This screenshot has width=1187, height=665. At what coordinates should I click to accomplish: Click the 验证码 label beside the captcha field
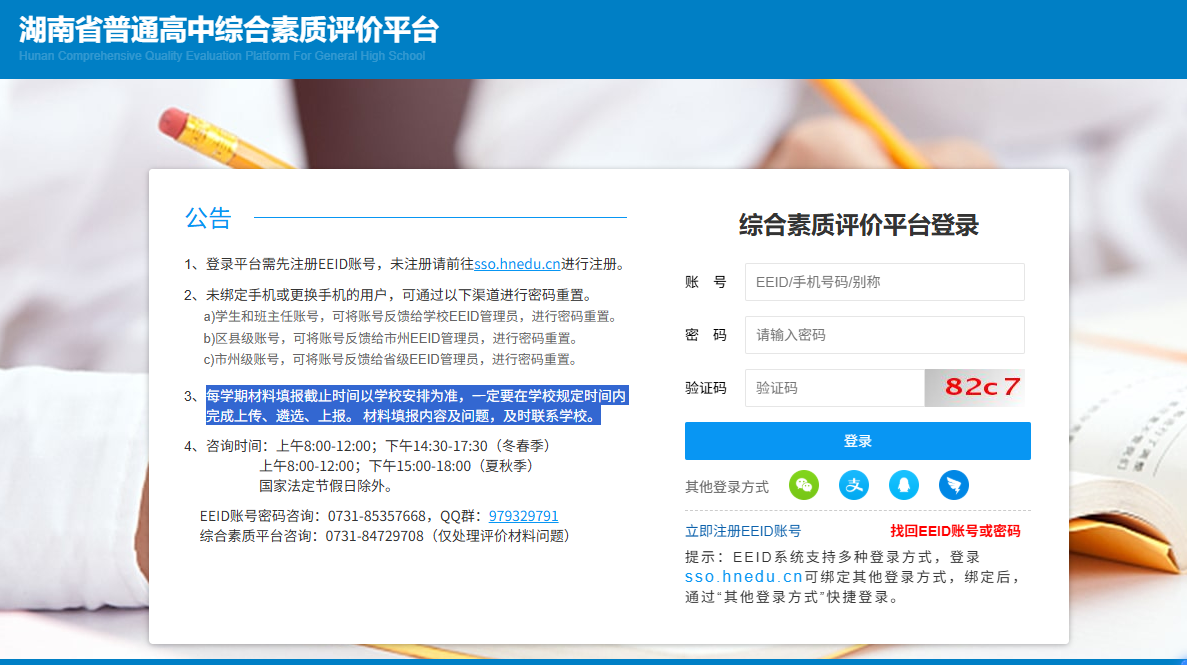[705, 388]
